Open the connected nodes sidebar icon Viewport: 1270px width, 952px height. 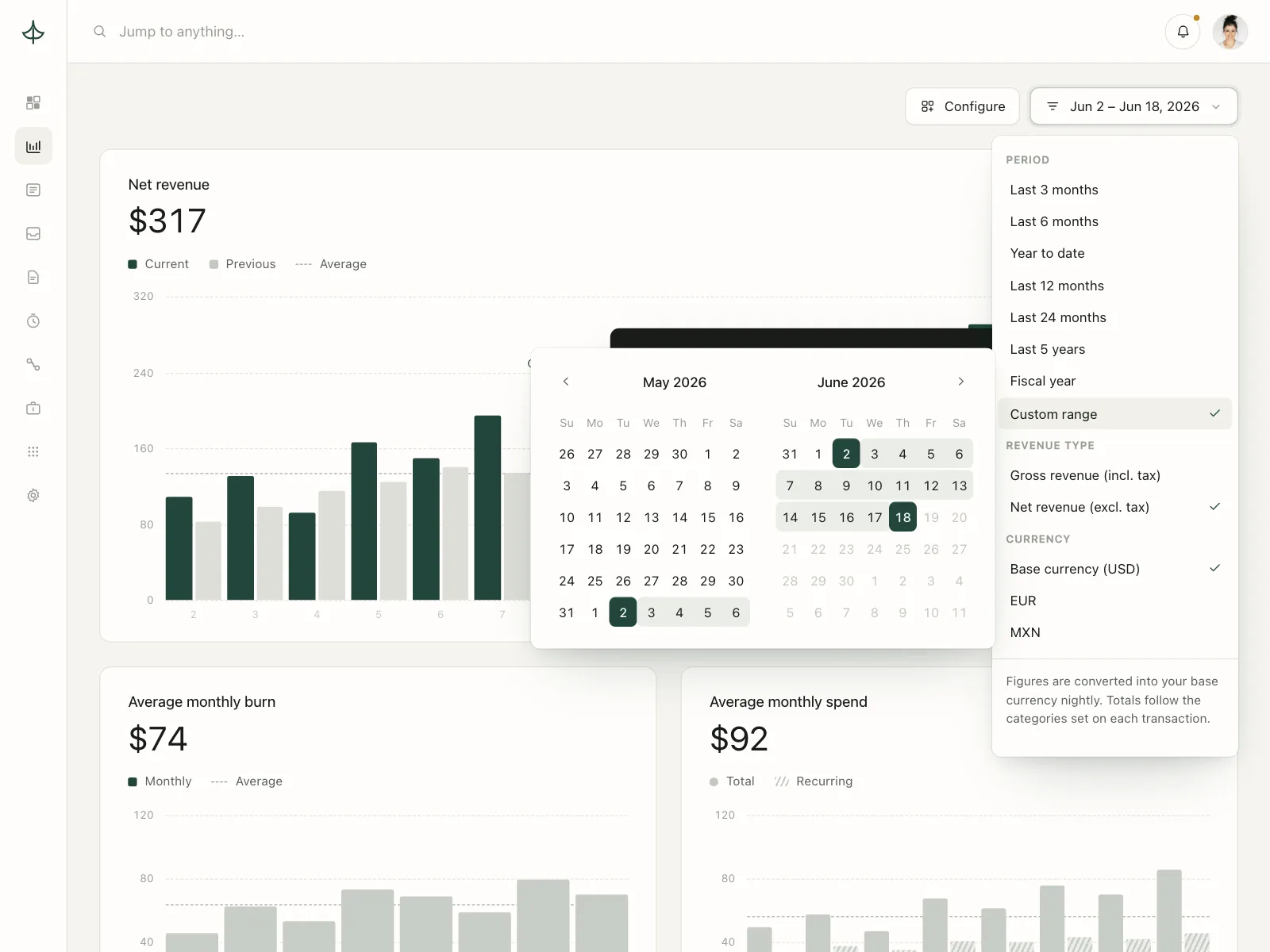[x=33, y=365]
